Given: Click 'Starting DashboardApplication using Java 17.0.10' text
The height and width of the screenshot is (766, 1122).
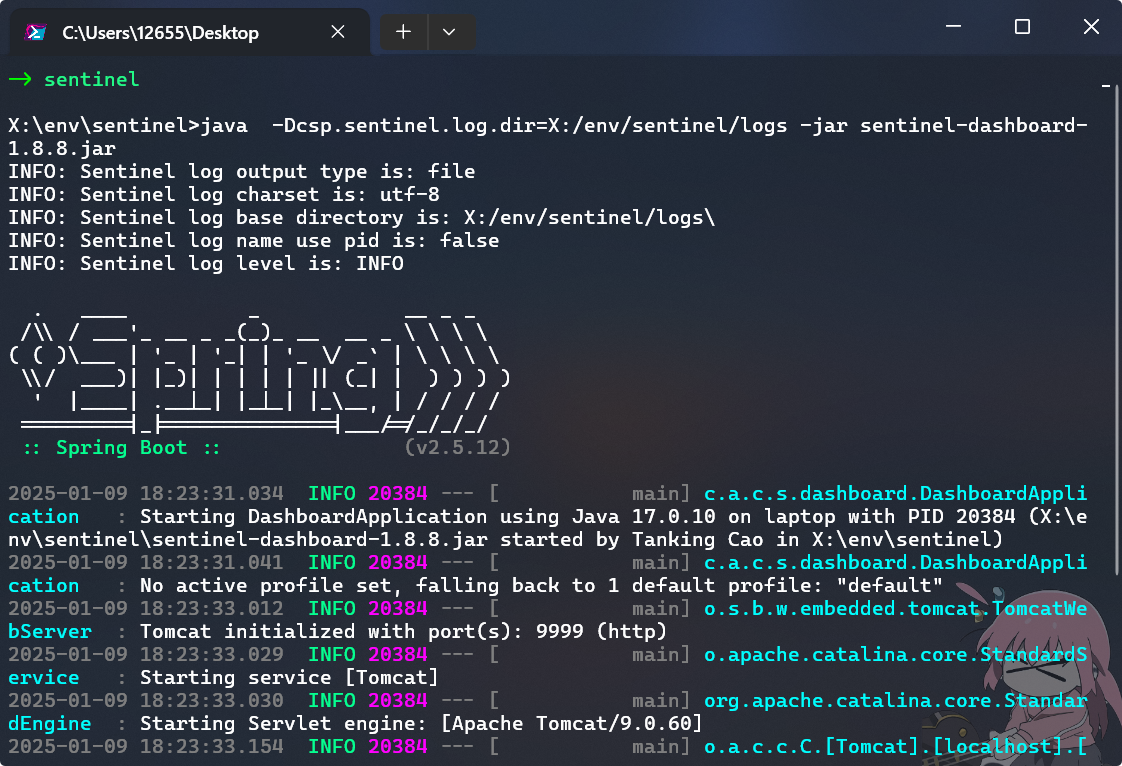Looking at the screenshot, I should click(x=428, y=517).
